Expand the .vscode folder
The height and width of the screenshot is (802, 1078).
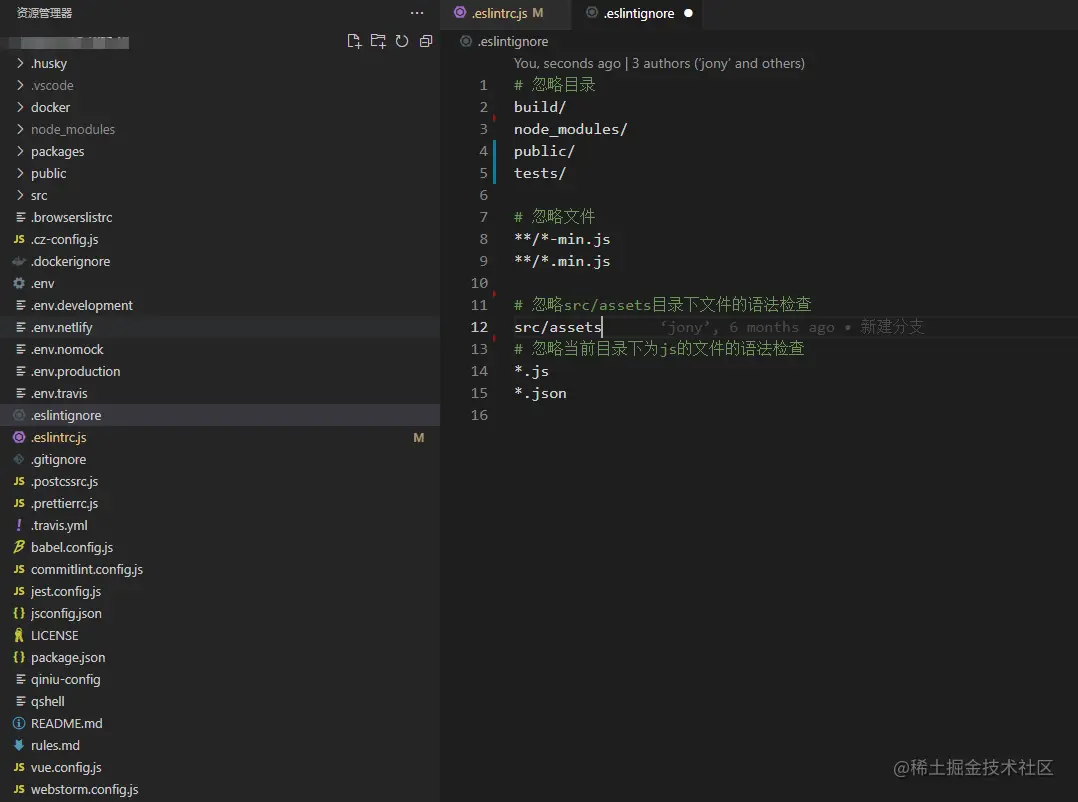(x=20, y=85)
